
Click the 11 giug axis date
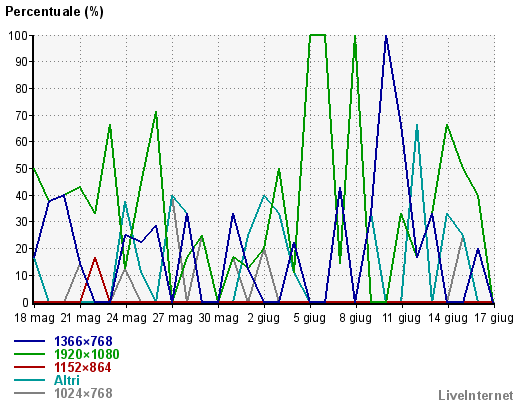pyautogui.click(x=401, y=318)
